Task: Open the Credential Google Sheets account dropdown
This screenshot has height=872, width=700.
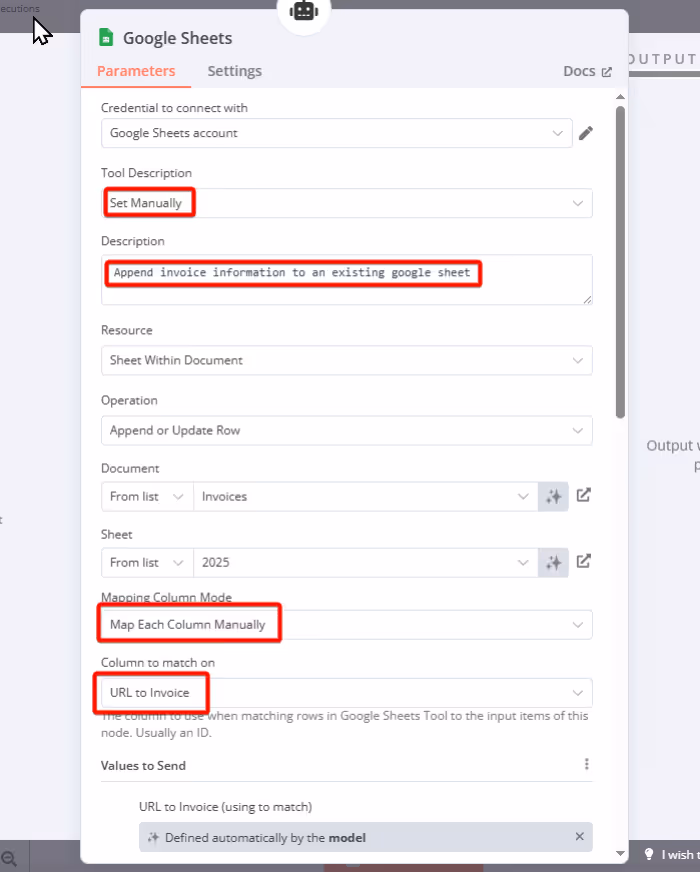Action: click(x=336, y=133)
